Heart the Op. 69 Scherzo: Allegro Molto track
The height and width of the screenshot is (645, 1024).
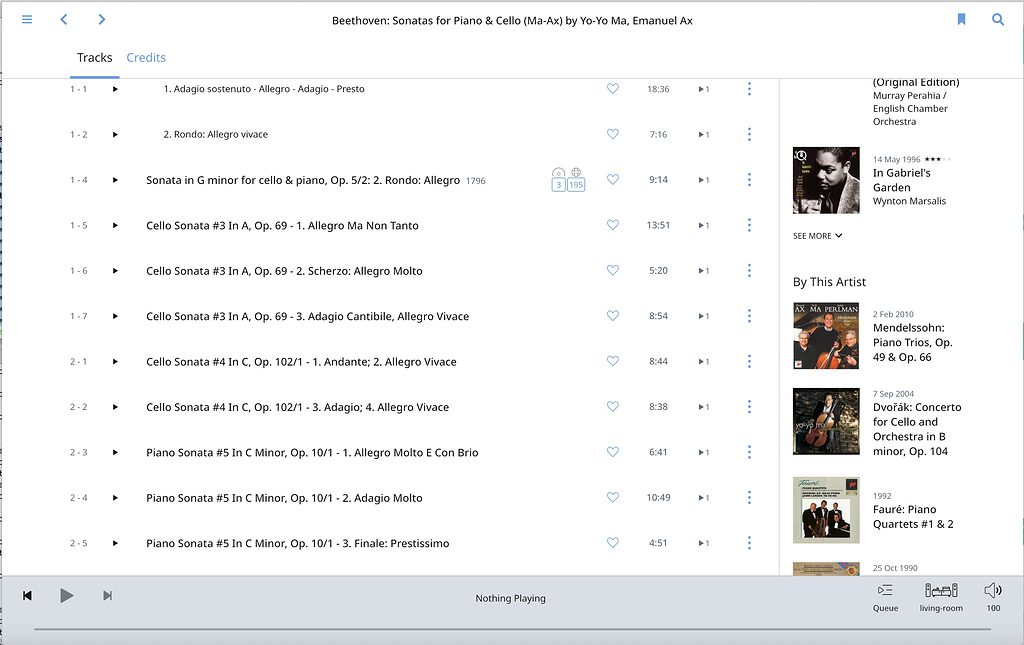click(613, 271)
